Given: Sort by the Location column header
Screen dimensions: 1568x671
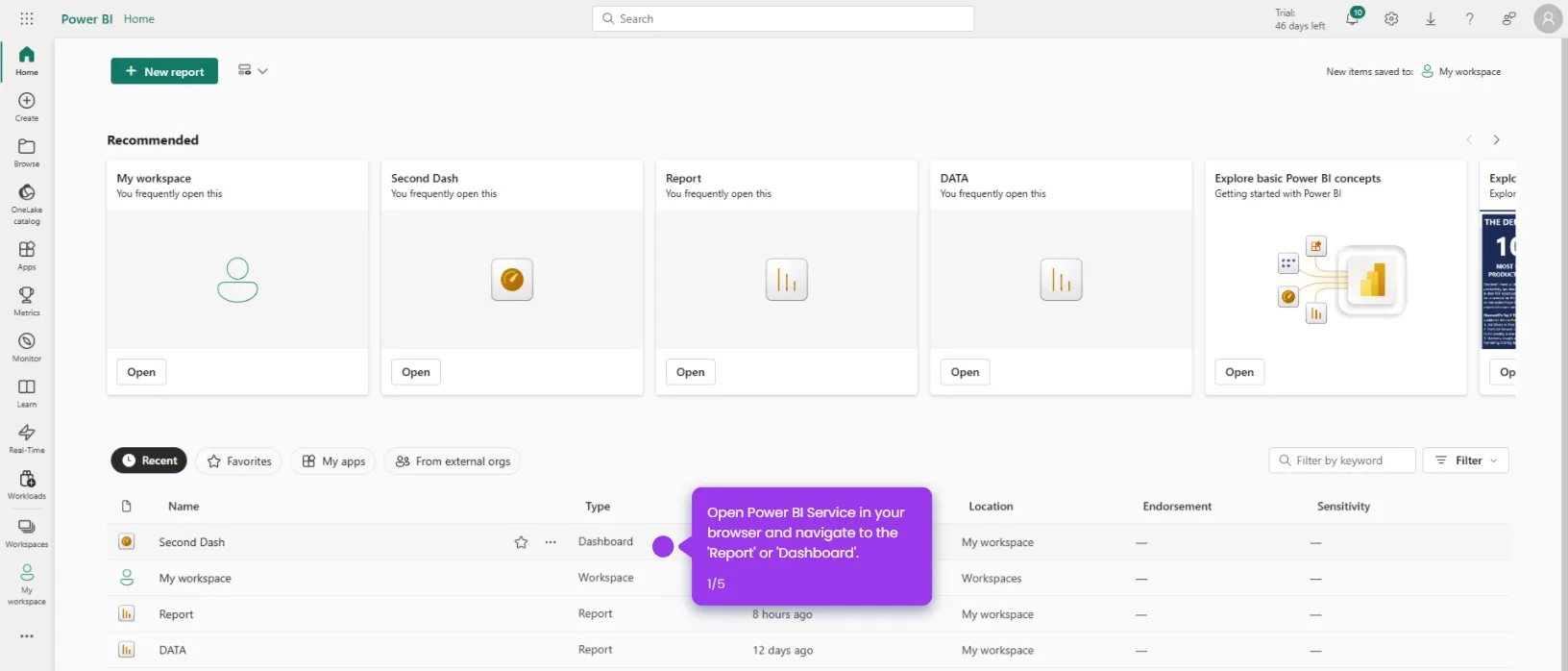Looking at the screenshot, I should click(x=991, y=507).
